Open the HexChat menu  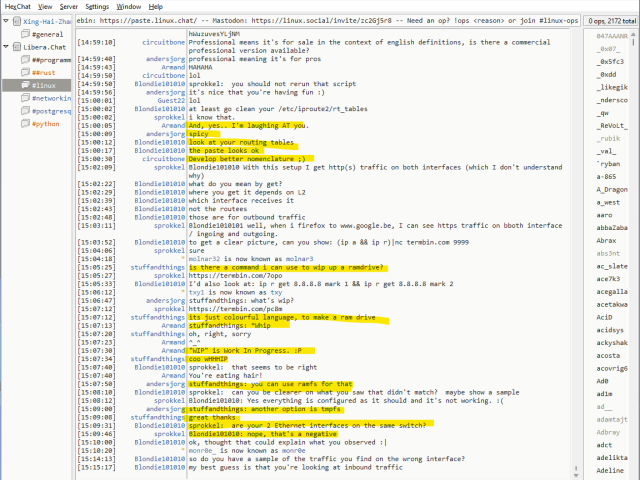coord(20,6)
